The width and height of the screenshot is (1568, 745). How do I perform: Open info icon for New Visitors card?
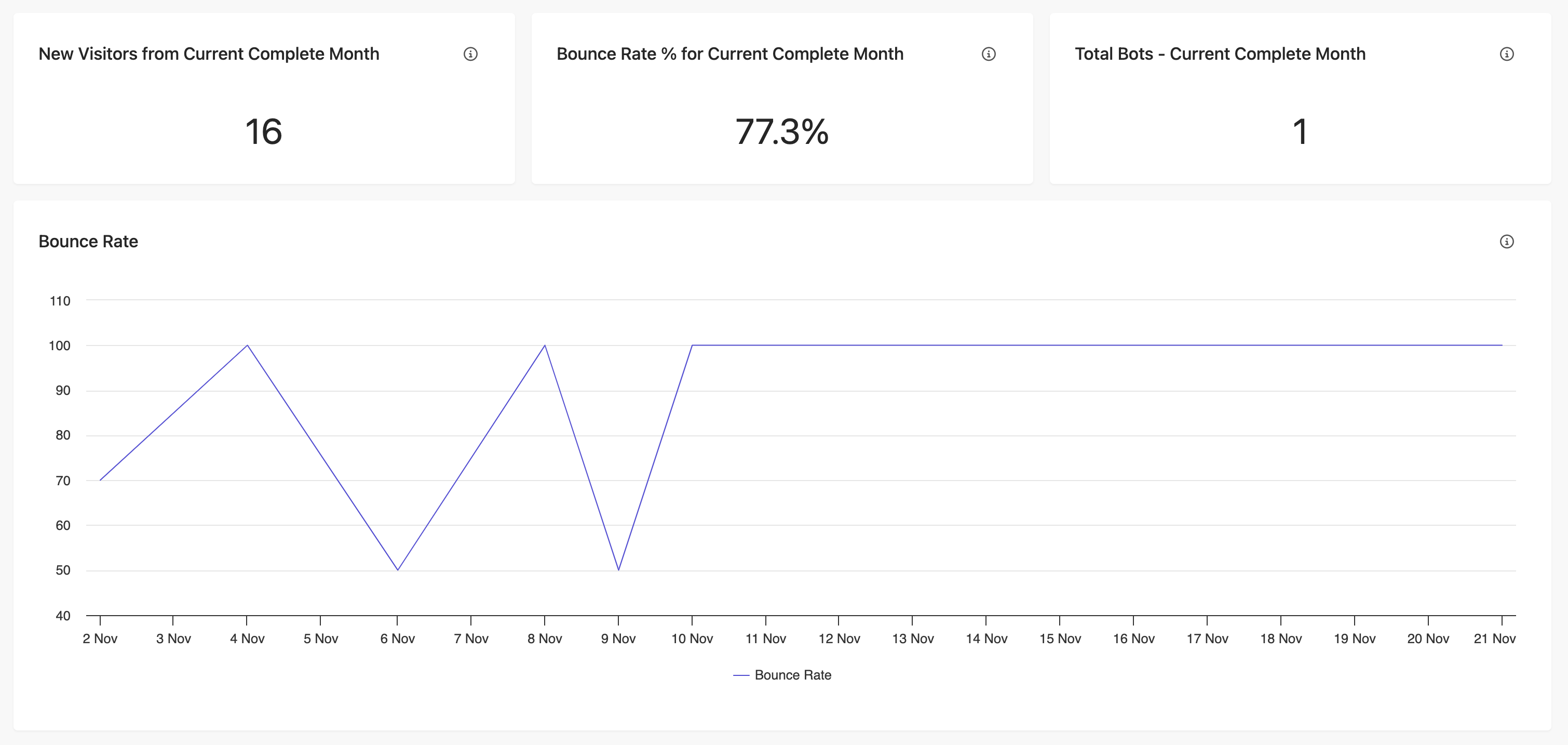click(470, 54)
